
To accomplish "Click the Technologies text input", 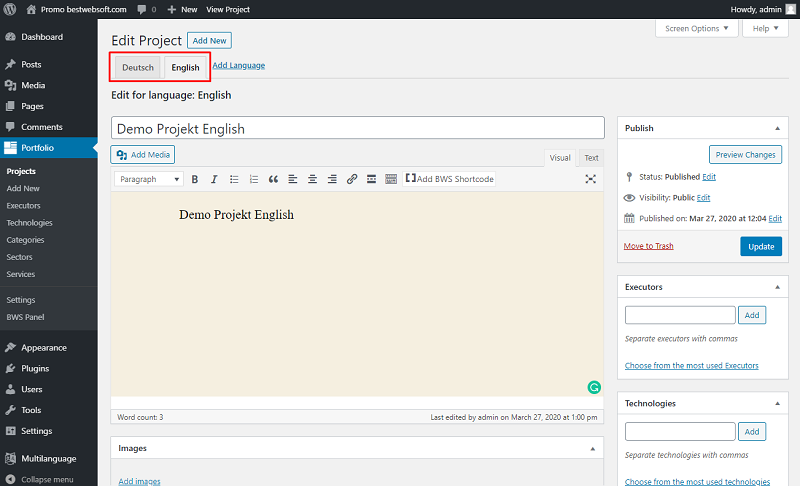I will tap(680, 431).
